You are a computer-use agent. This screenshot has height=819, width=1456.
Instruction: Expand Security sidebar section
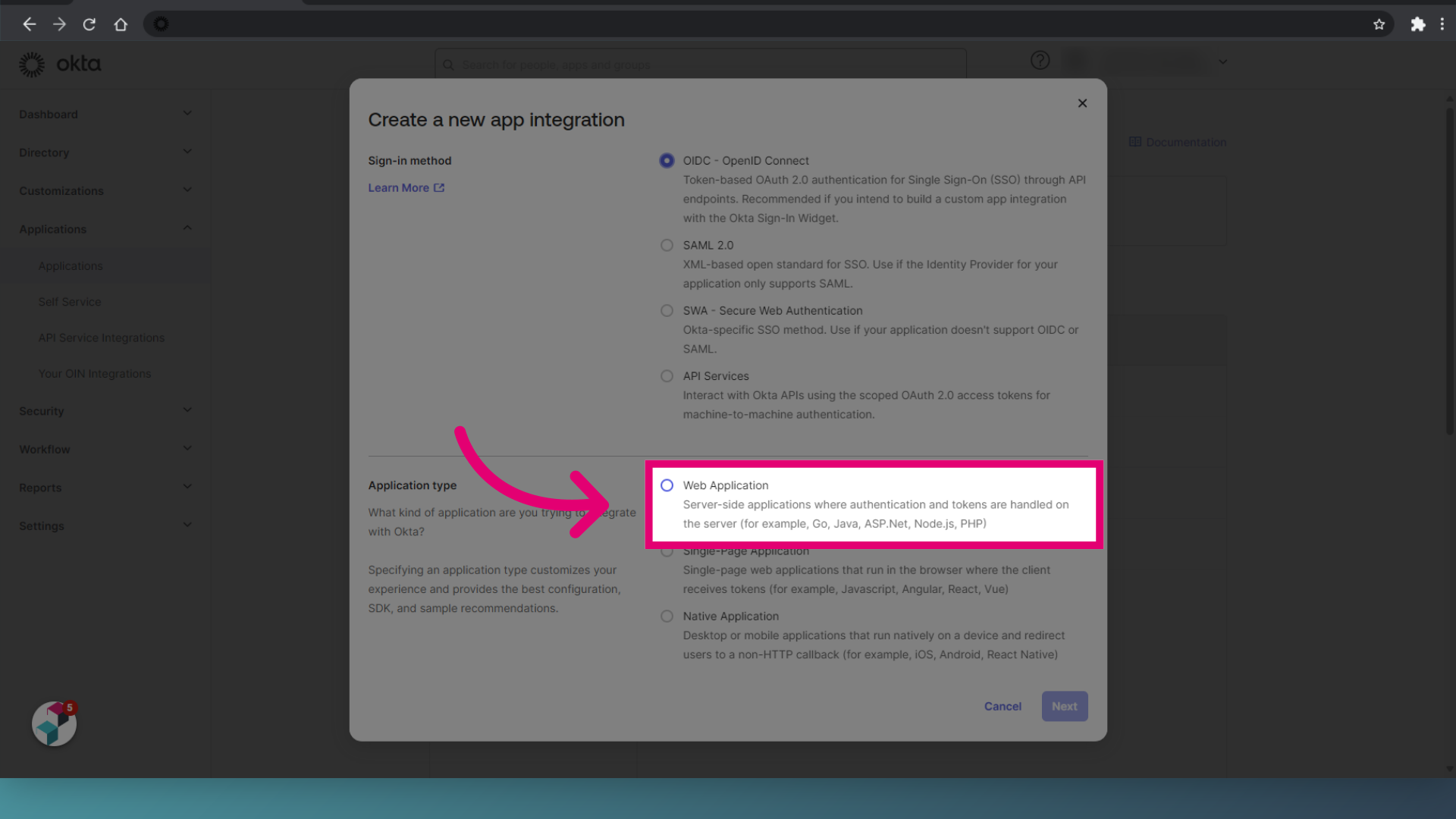[x=187, y=410]
